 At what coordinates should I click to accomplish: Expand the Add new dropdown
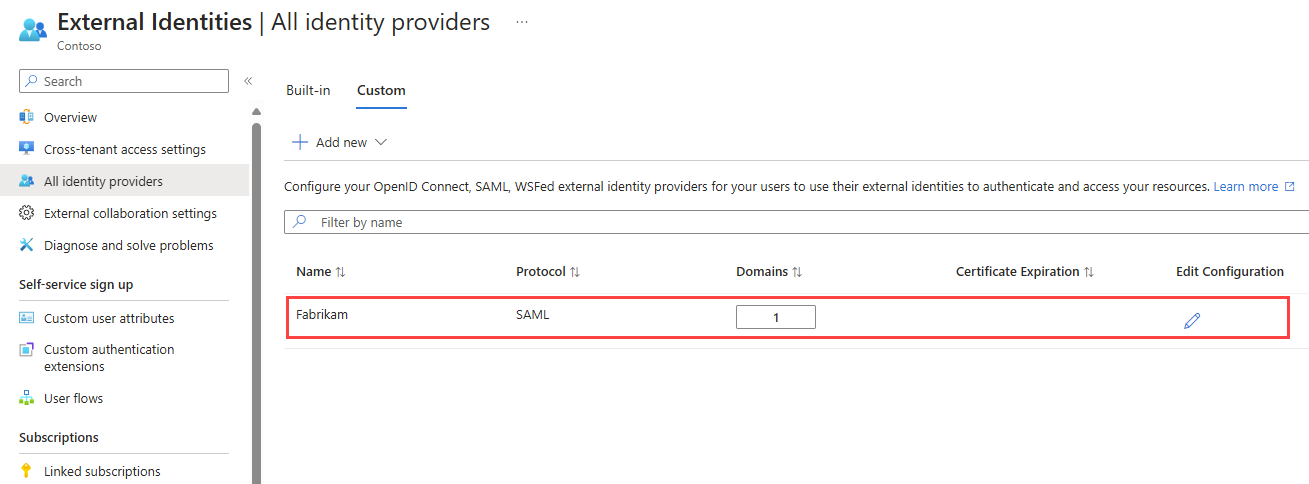339,142
